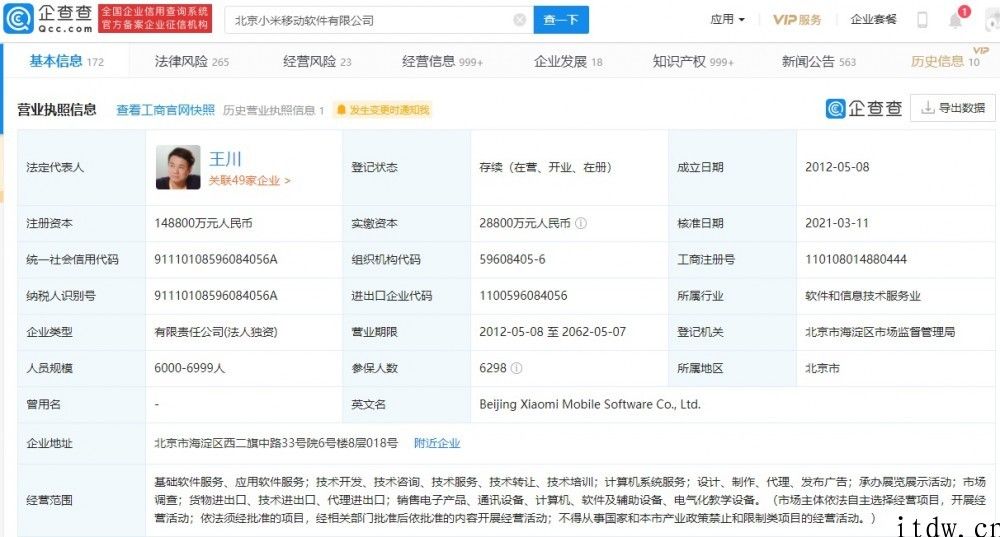Click 发生变更时通知我 button
This screenshot has width=1000, height=537.
pyautogui.click(x=382, y=110)
